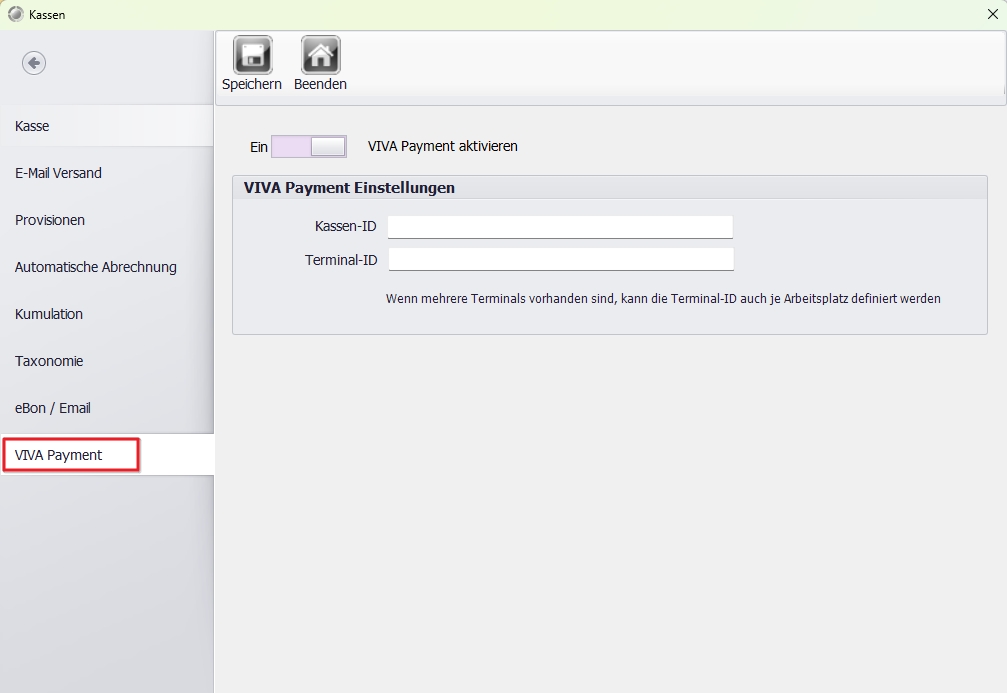Screen dimensions: 1007x693
Task: Click the Speichern text label
Action: [x=252, y=85]
